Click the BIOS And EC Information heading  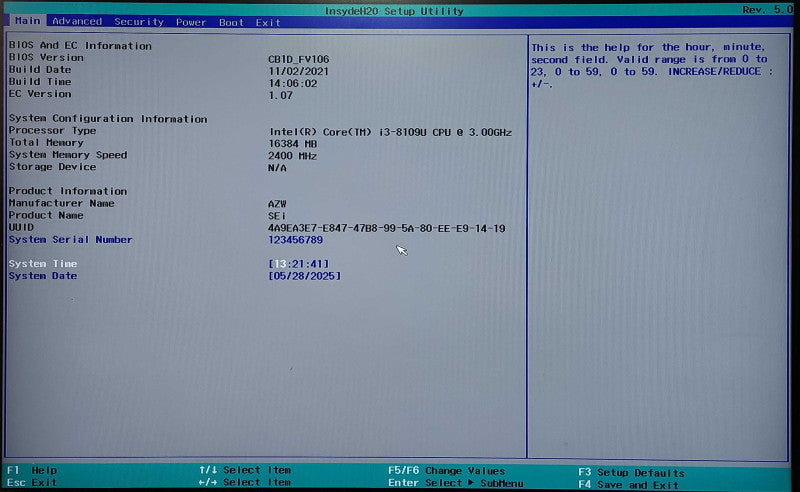click(x=80, y=46)
